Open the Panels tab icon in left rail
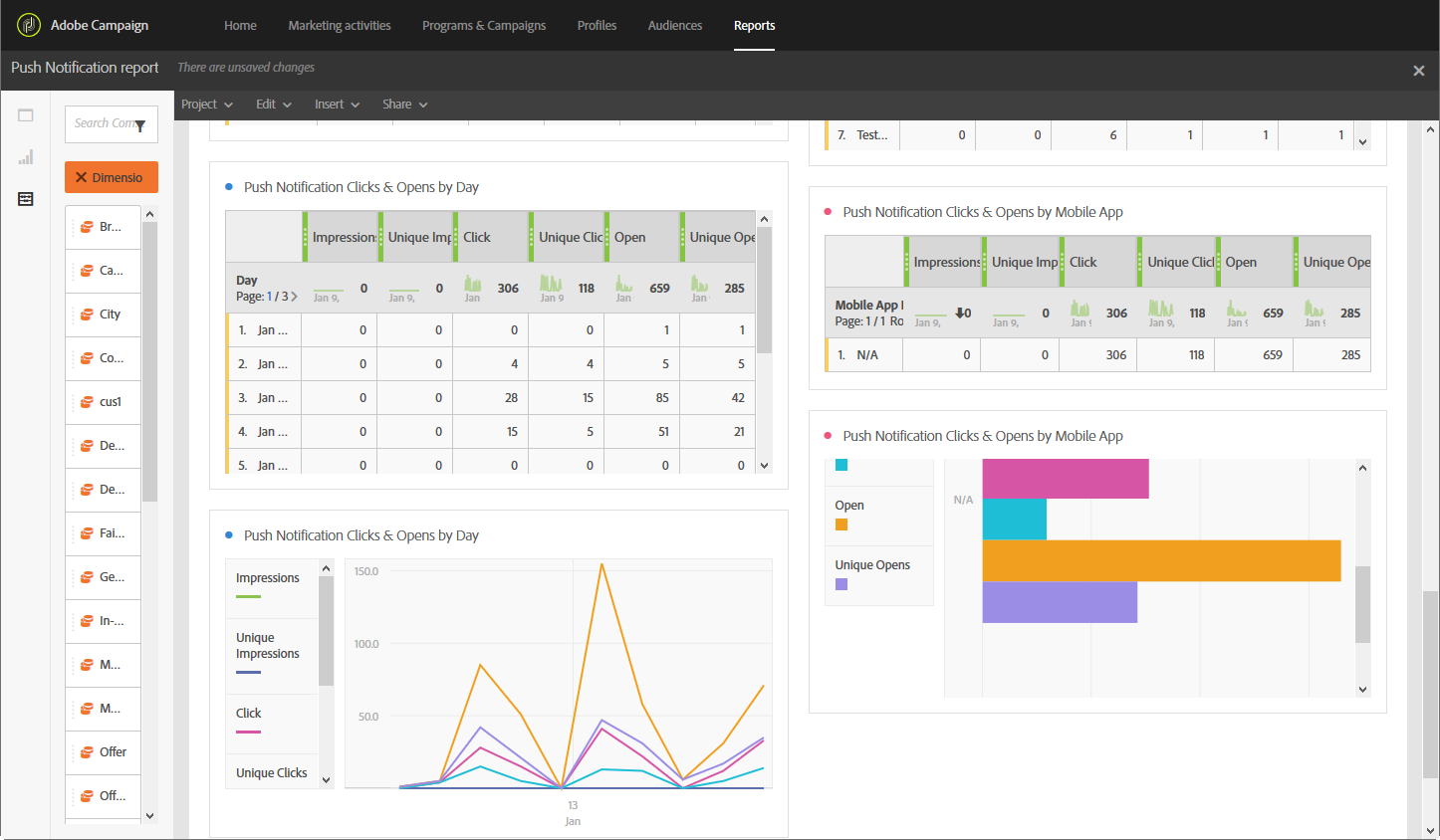 pos(26,115)
